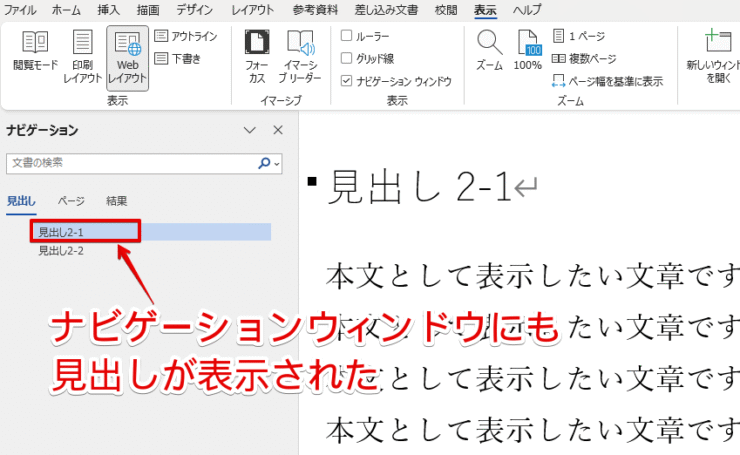Select Webレイアウト view
Image resolution: width=740 pixels, height=455 pixels.
click(127, 58)
